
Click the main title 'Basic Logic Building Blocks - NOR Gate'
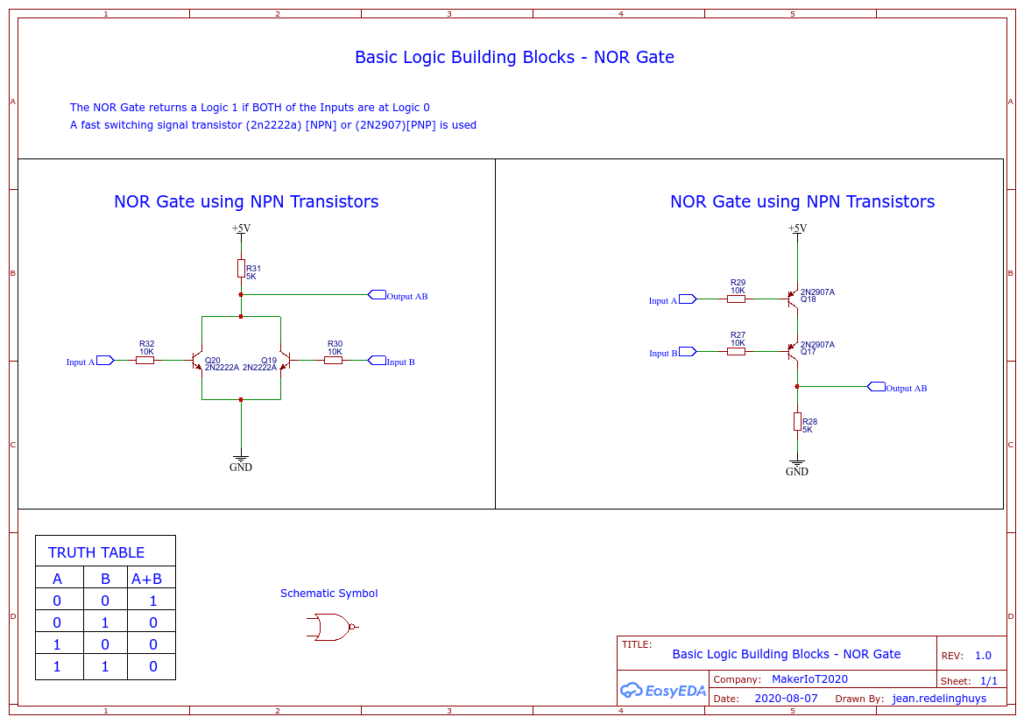click(x=515, y=57)
